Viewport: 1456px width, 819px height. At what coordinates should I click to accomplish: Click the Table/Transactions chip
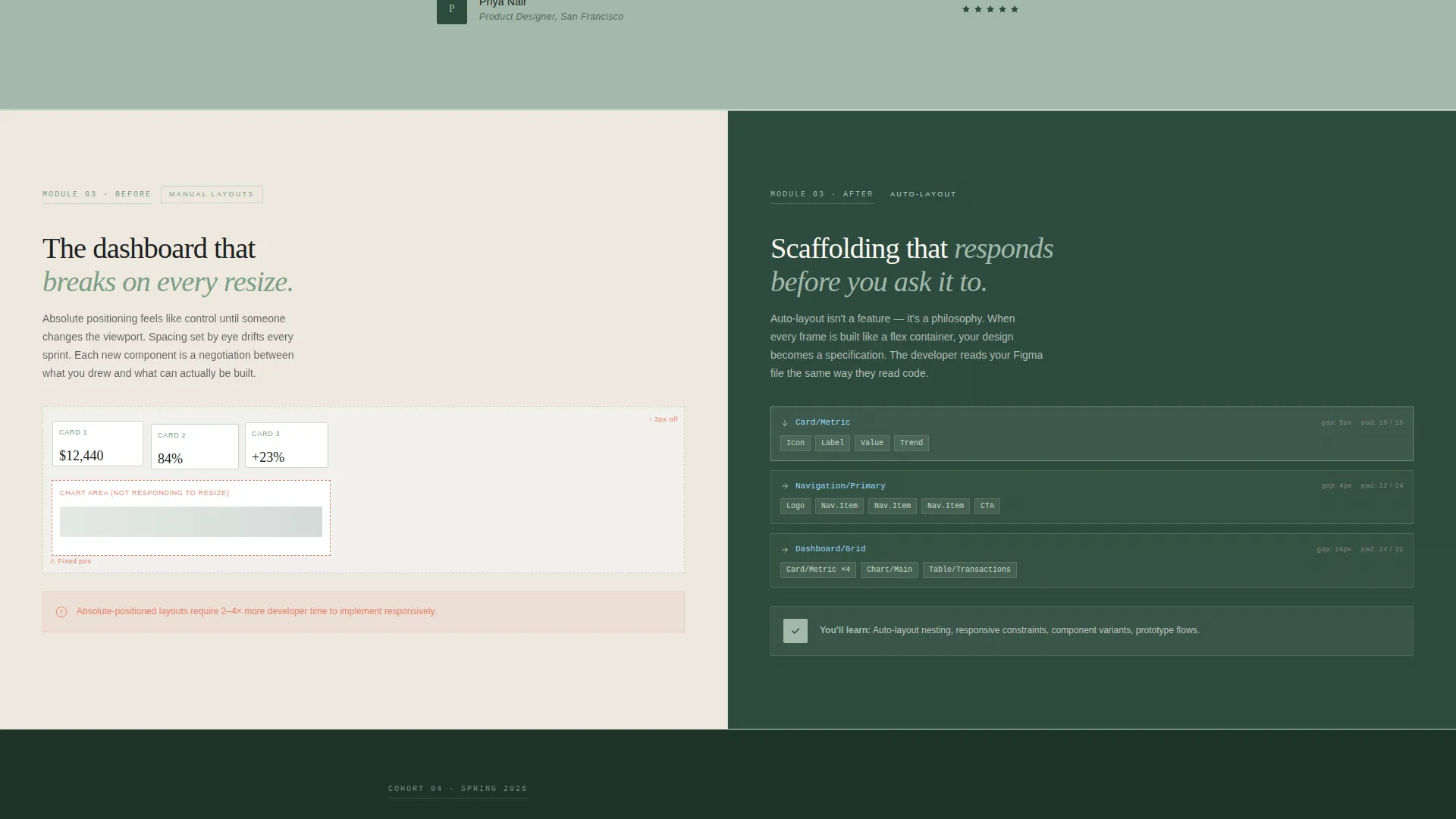pos(970,570)
